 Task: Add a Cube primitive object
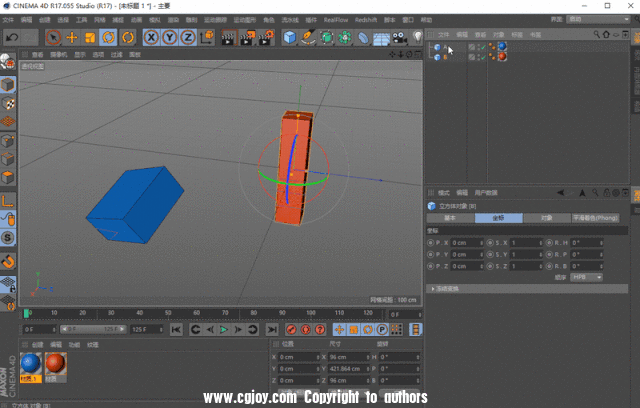(x=290, y=38)
